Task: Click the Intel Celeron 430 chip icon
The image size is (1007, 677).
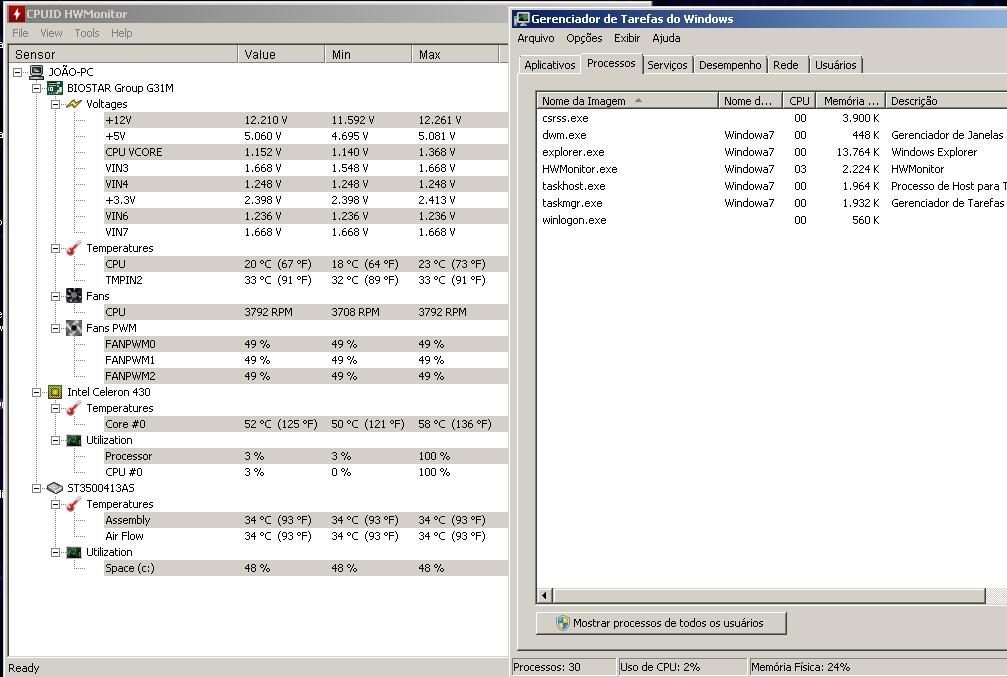Action: point(55,392)
